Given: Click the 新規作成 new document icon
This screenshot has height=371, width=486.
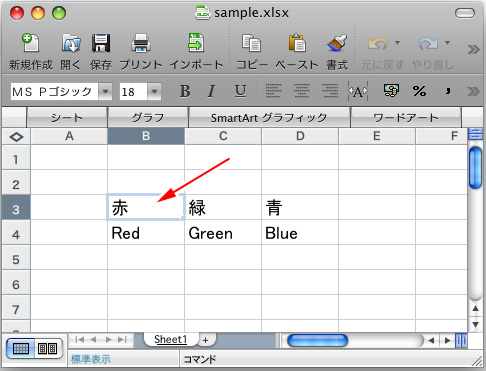Looking at the screenshot, I should tap(31, 43).
